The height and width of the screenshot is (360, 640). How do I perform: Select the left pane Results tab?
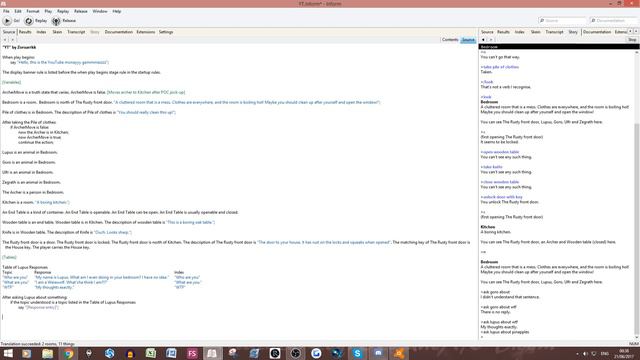tap(25, 32)
